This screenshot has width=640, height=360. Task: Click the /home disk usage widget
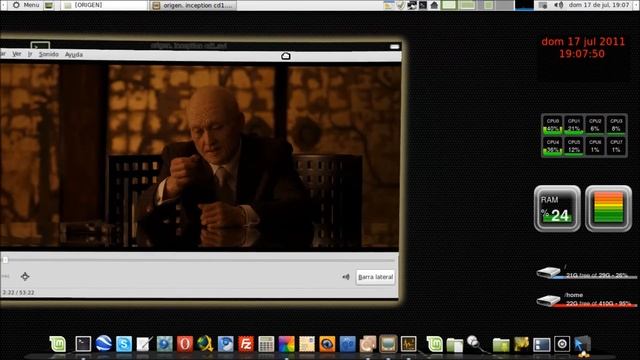[x=586, y=300]
